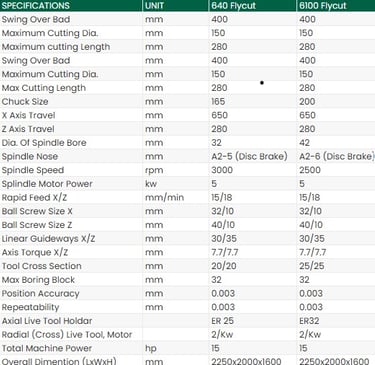Image resolution: width=375 pixels, height=365 pixels.
Task: Click the 'A2-5 (Disc Brake)' cell
Action: (x=249, y=156)
